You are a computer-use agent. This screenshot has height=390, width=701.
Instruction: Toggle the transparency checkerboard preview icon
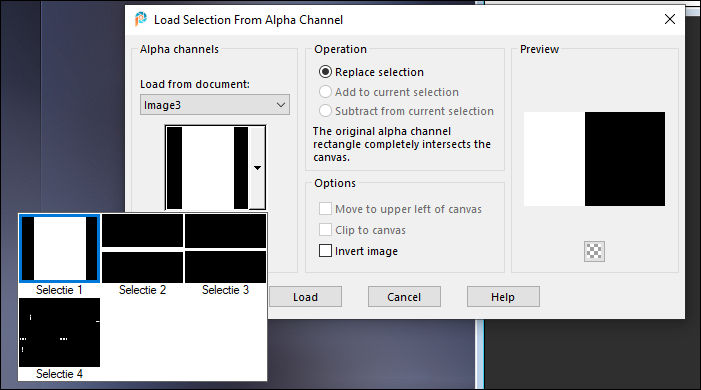coord(594,251)
